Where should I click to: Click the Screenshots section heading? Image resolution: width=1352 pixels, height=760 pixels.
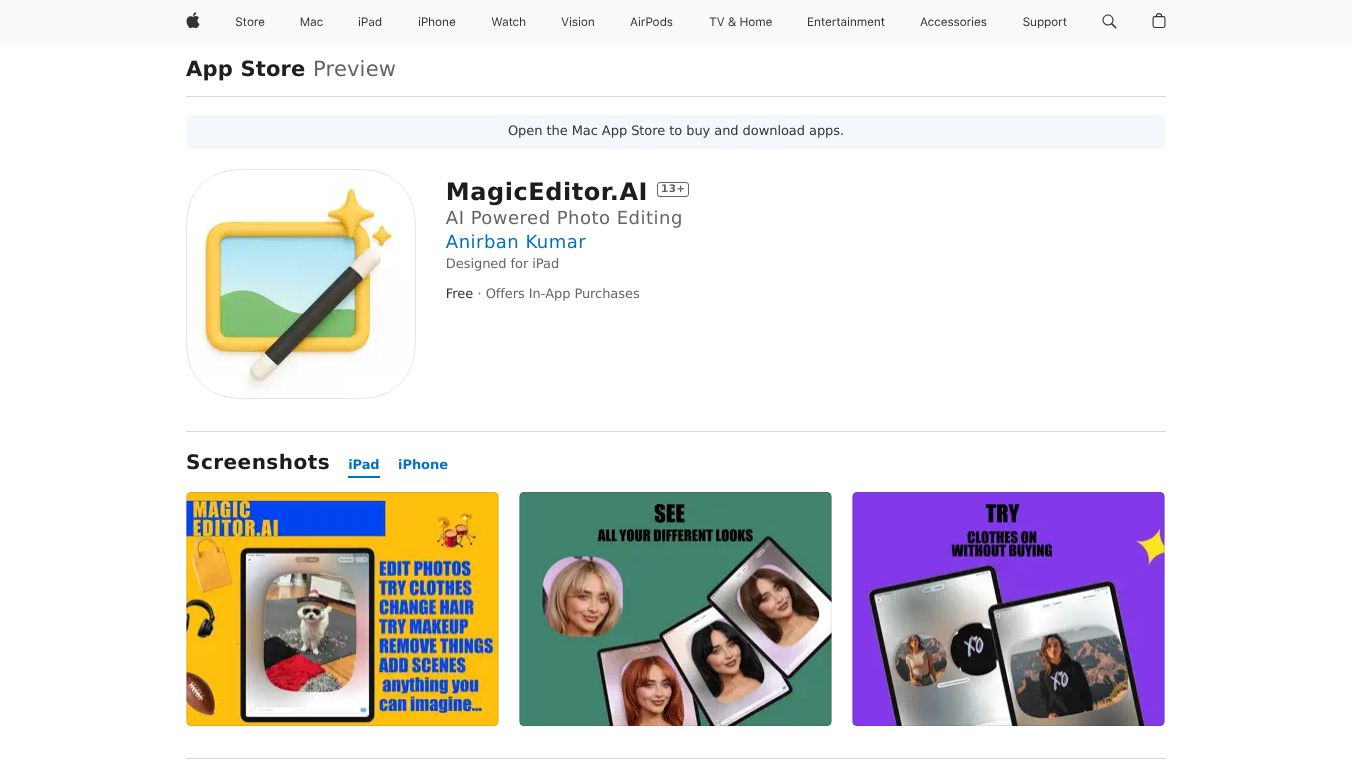point(258,463)
